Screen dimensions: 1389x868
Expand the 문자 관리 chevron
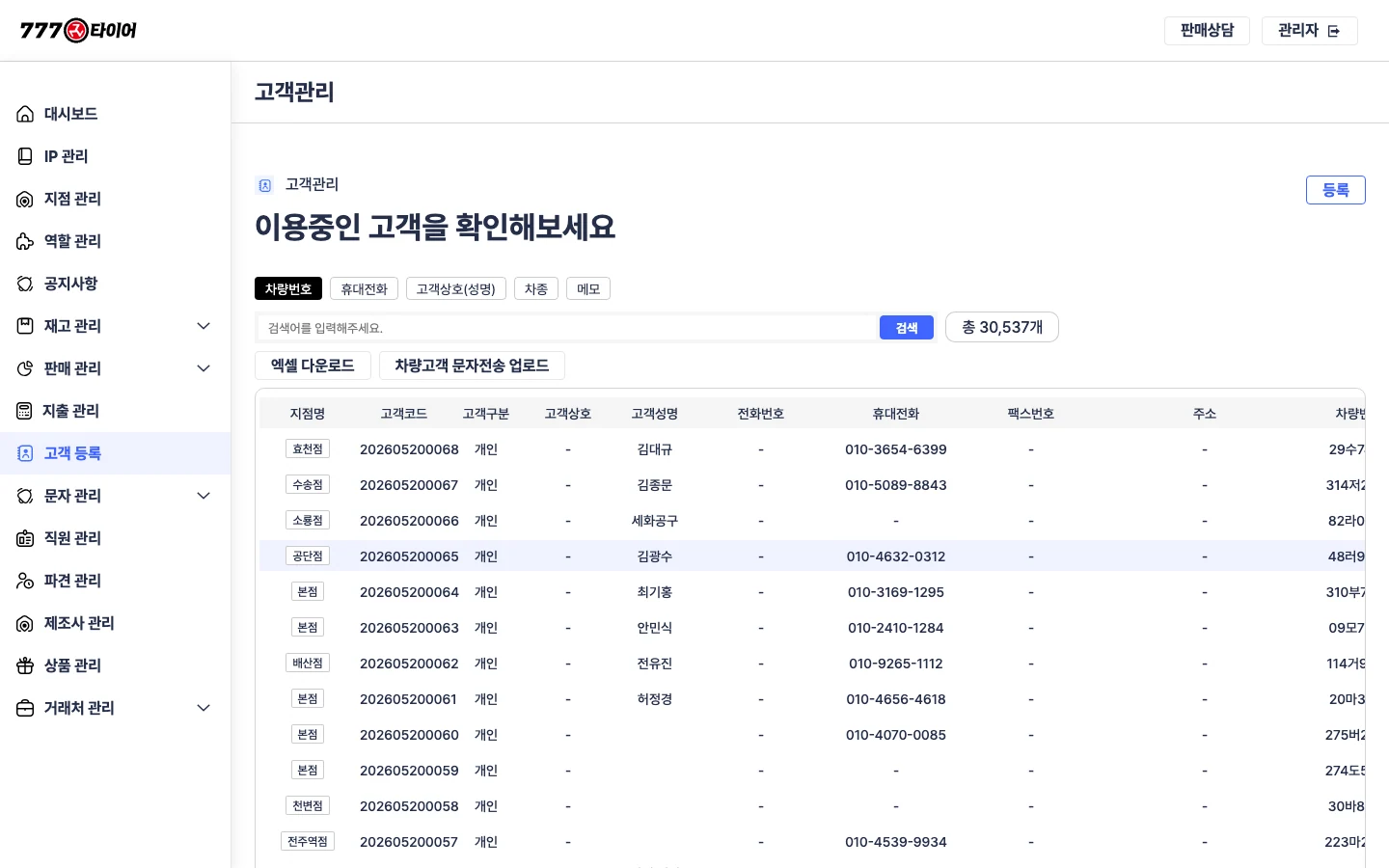(x=204, y=496)
